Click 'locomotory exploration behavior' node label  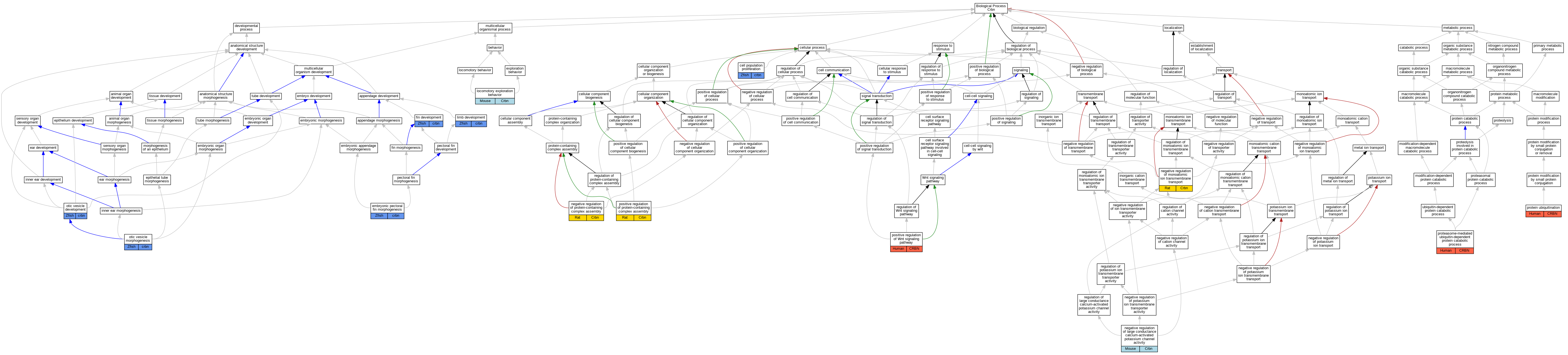pos(495,93)
